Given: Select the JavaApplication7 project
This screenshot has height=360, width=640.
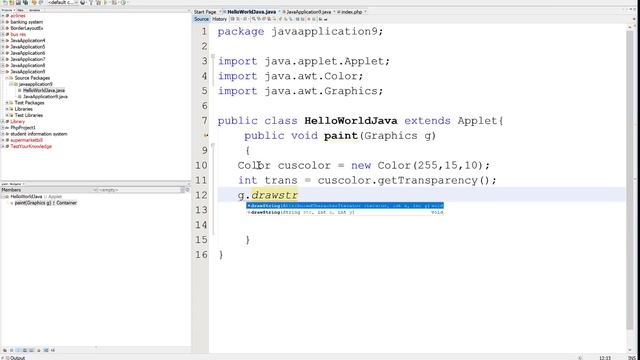Looking at the screenshot, I should coord(28,59).
